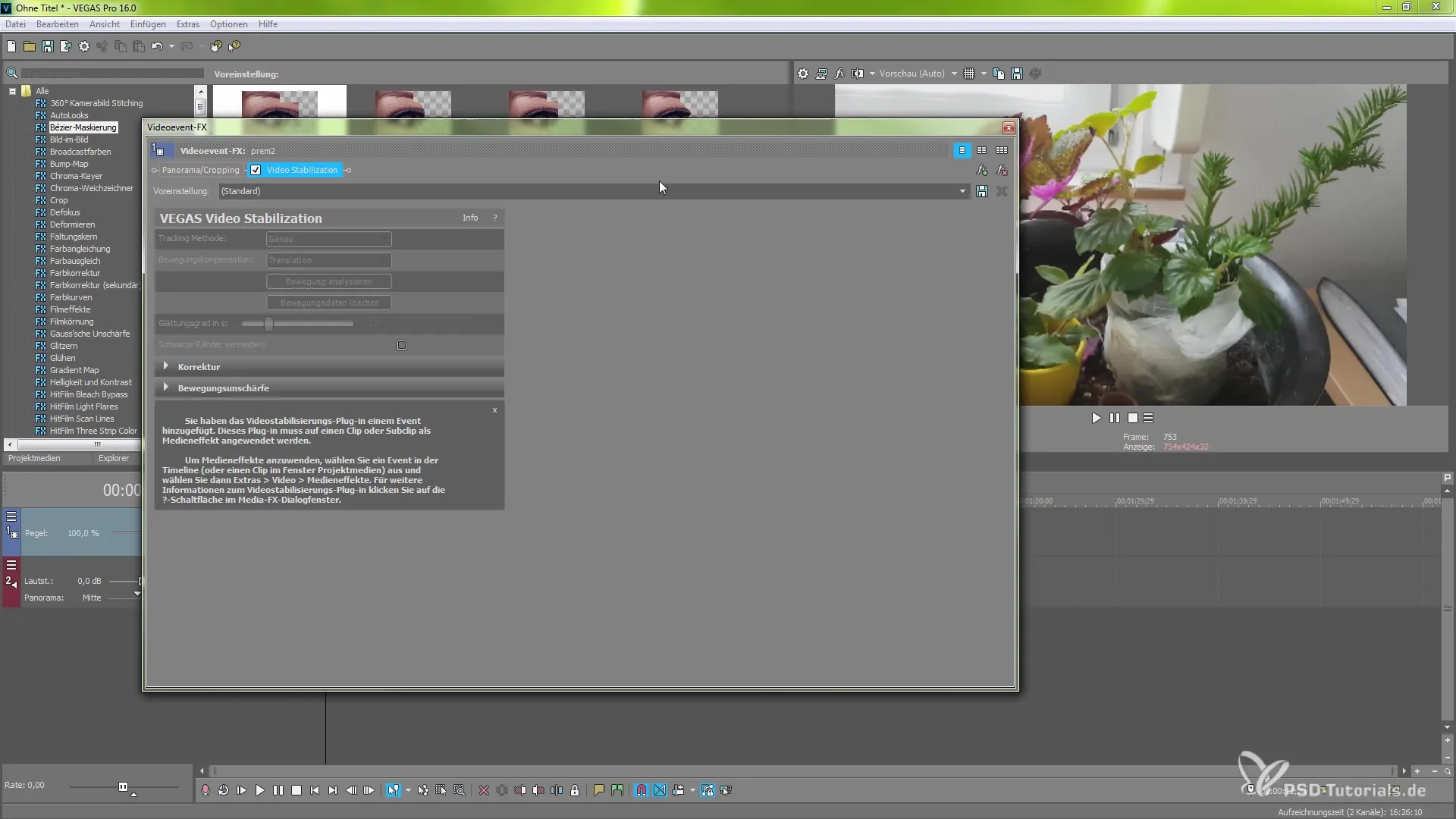1456x819 pixels.
Task: Open the overlays grid dropdown arrow in preview
Action: [x=984, y=74]
